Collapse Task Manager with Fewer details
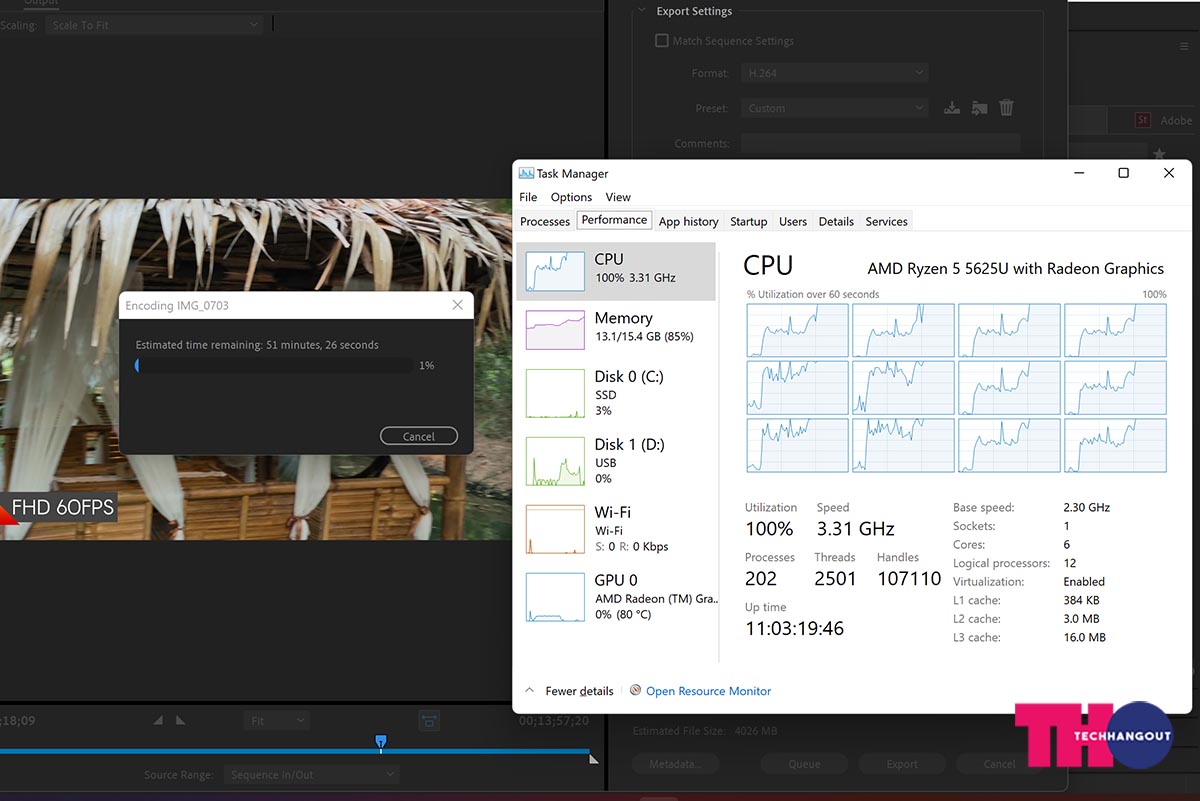This screenshot has height=801, width=1200. [569, 691]
